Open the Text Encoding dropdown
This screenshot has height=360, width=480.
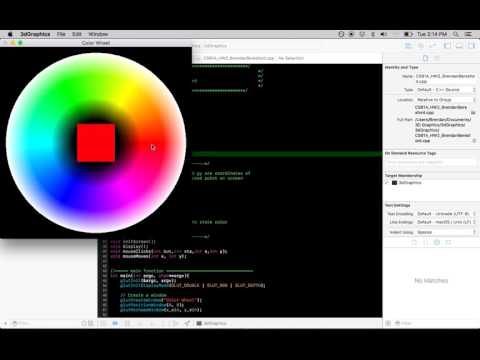pos(445,214)
